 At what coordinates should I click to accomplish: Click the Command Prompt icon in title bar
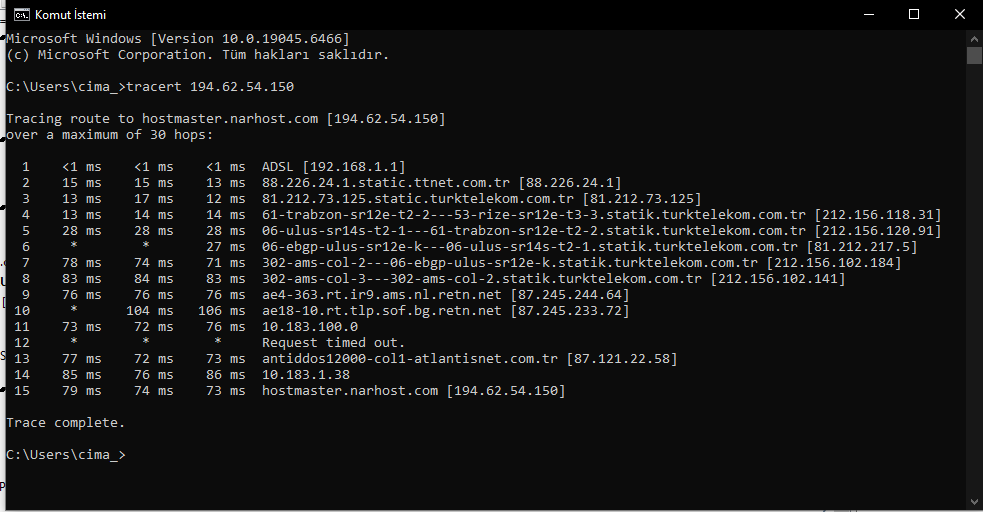click(22, 14)
